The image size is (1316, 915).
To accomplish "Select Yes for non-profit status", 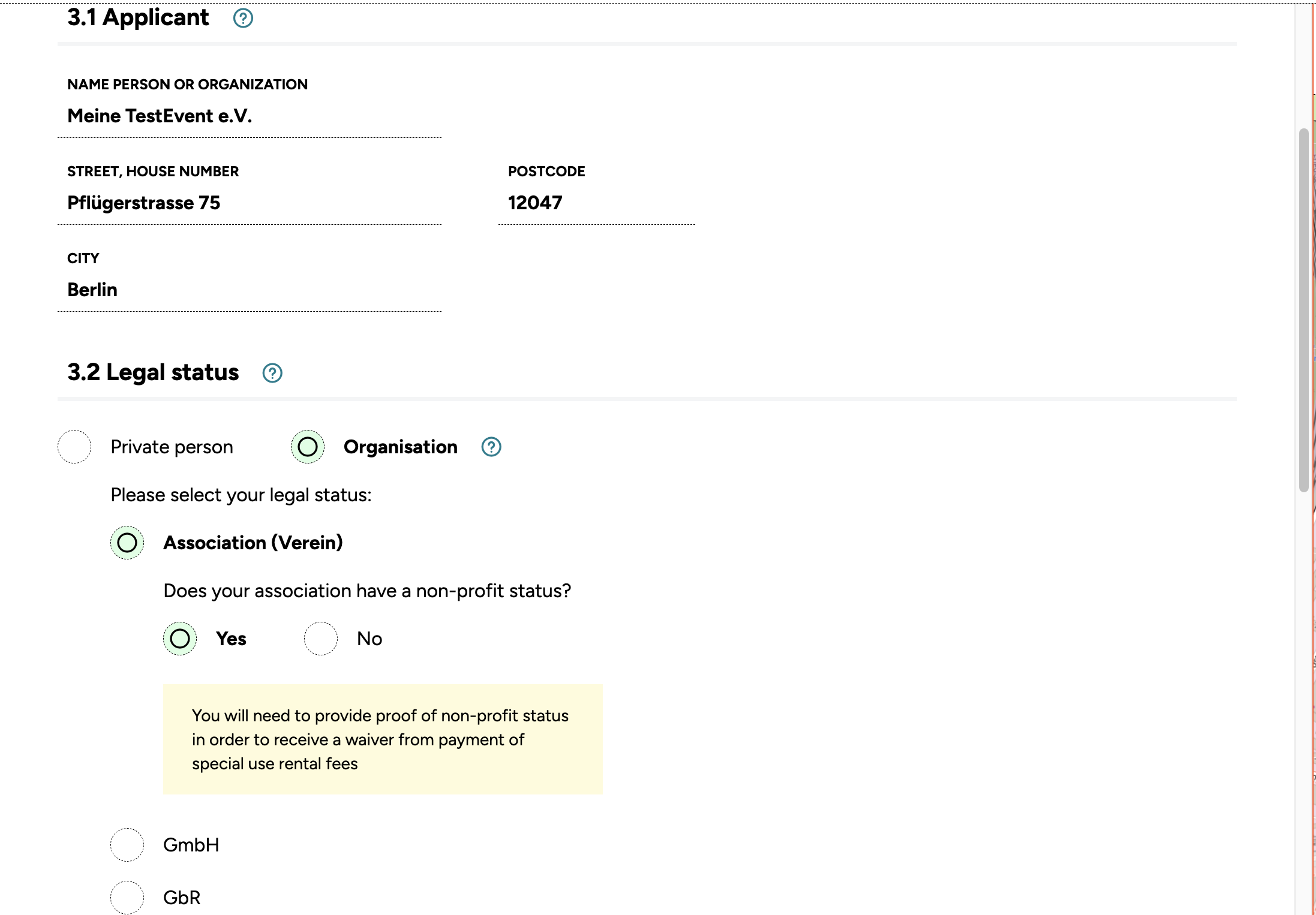I will point(180,639).
